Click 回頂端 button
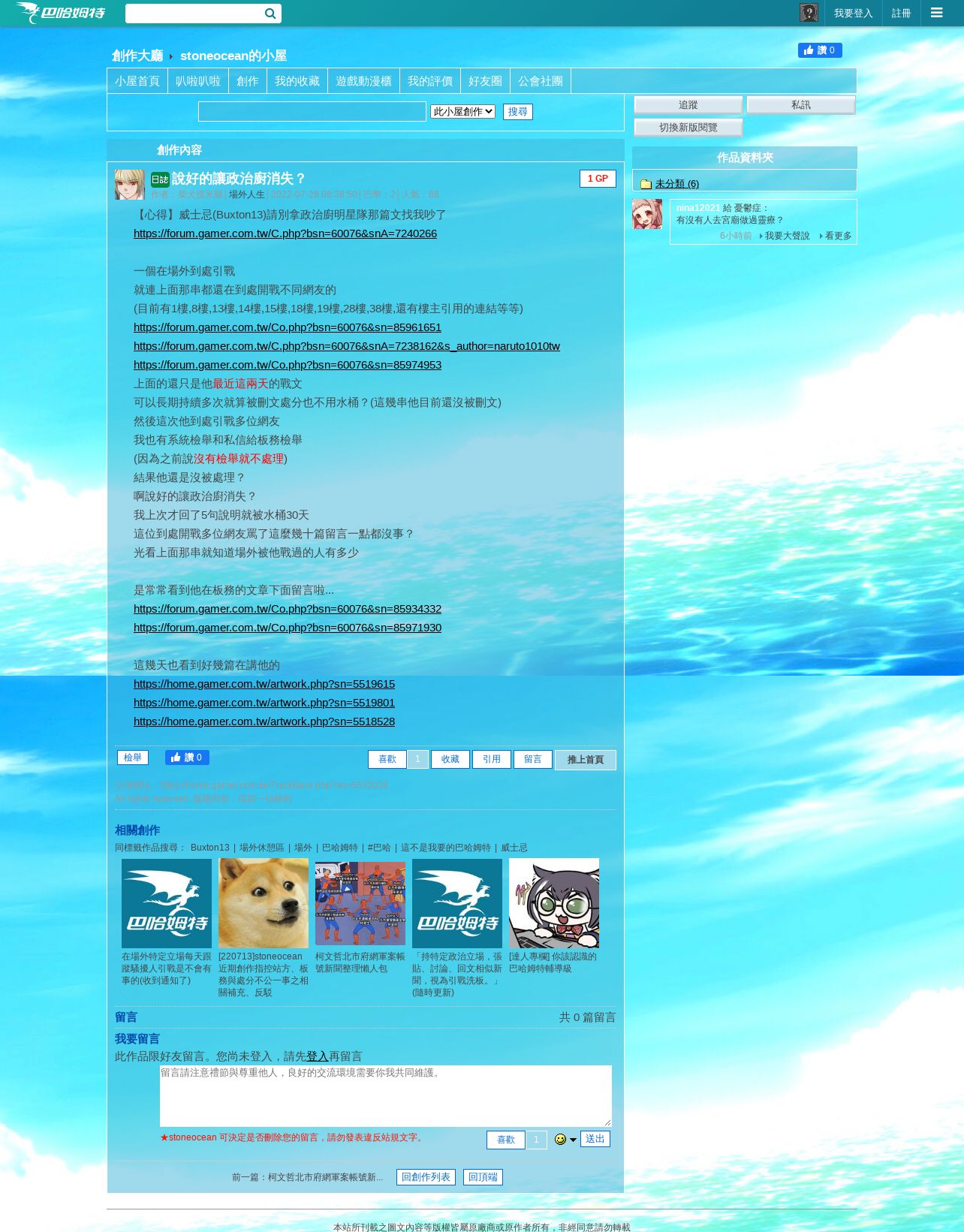This screenshot has width=964, height=1232. point(483,1177)
